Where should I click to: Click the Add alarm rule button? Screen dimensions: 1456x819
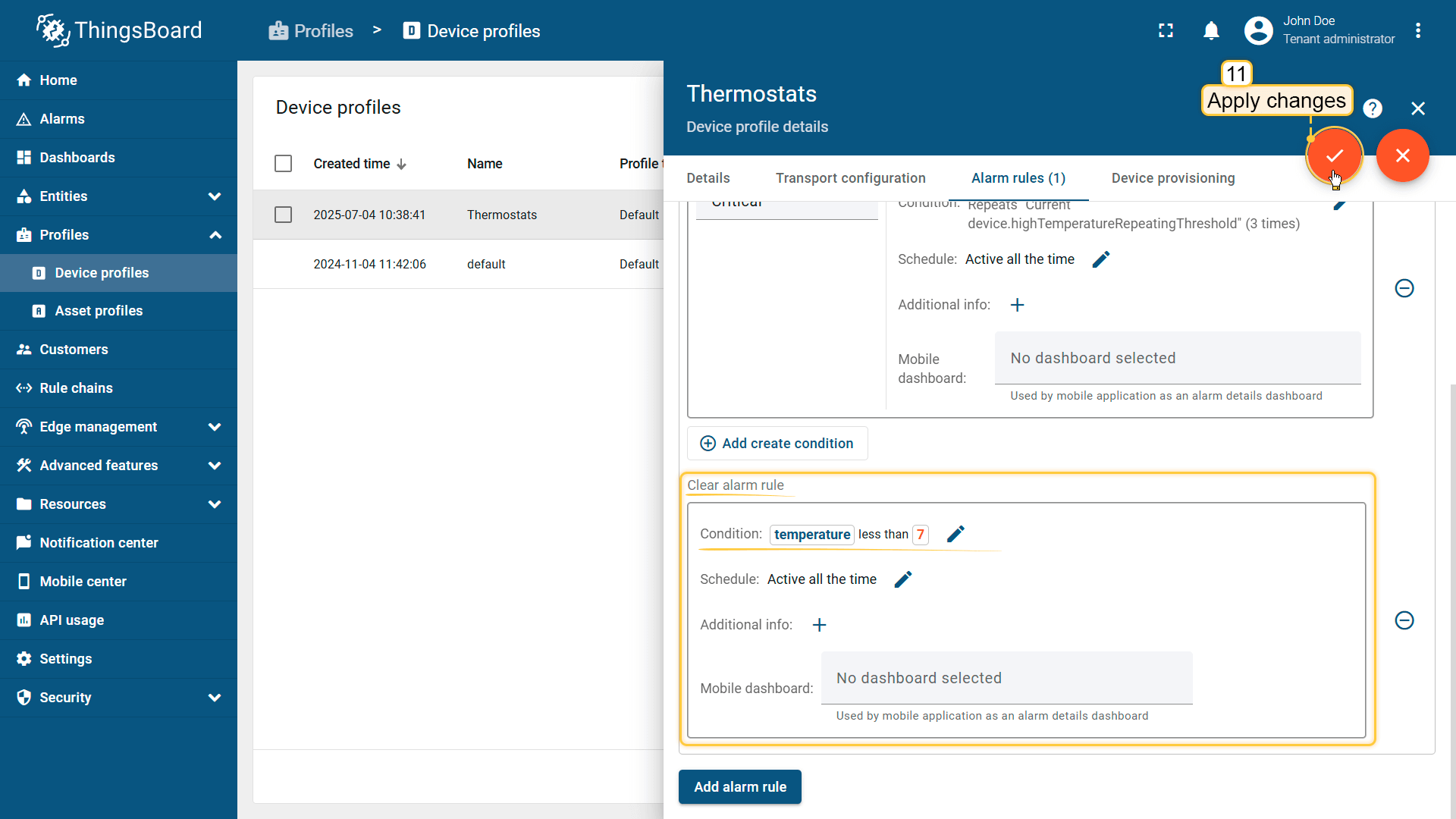[x=739, y=786]
